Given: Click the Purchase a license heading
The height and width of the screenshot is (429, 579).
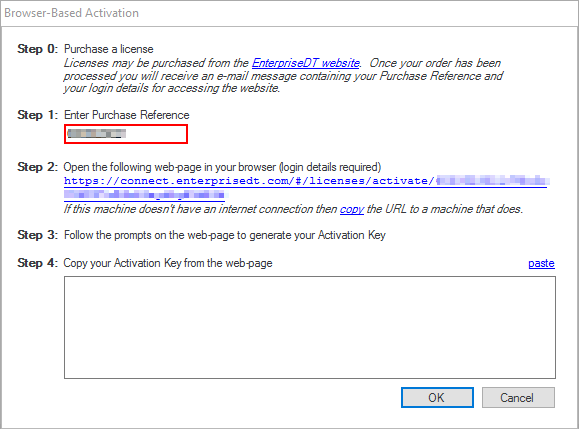Looking at the screenshot, I should tap(109, 49).
